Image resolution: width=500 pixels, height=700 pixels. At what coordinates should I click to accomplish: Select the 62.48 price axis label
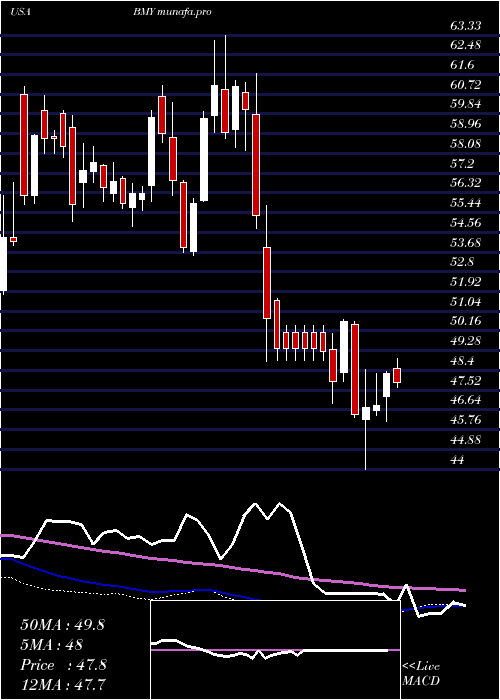(466, 45)
